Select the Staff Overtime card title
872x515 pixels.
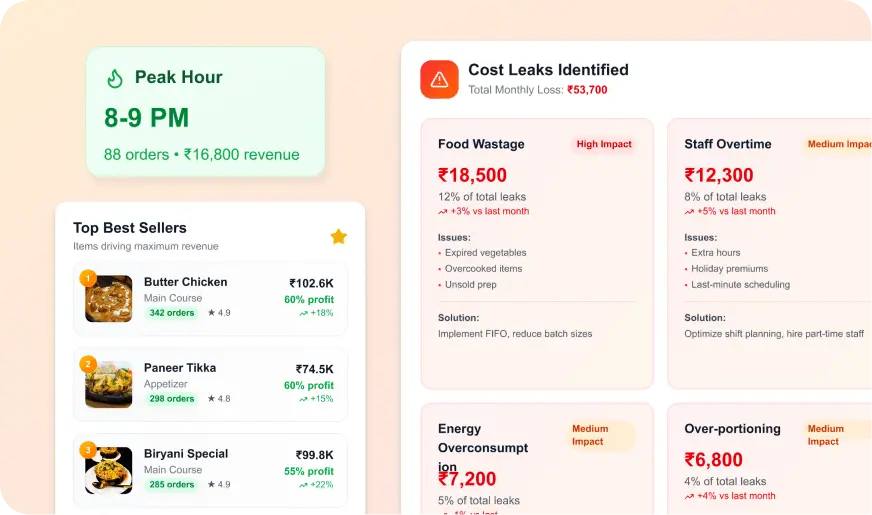click(727, 144)
